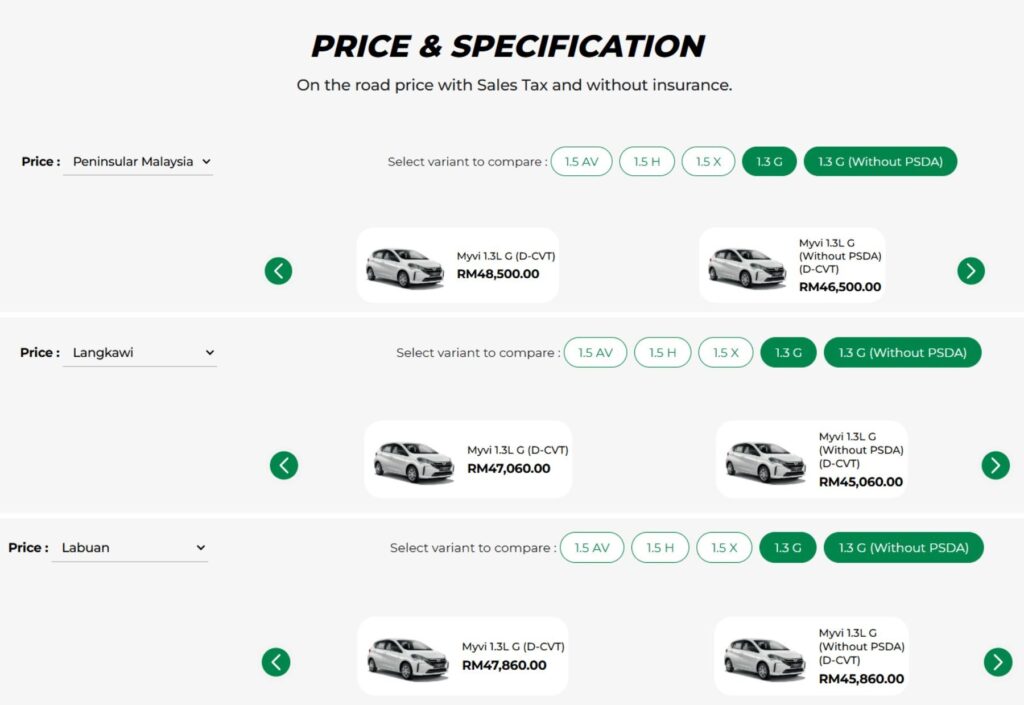Click Myvi 1.3L G car image at RM48,500
Image resolution: width=1024 pixels, height=705 pixels.
[x=404, y=267]
